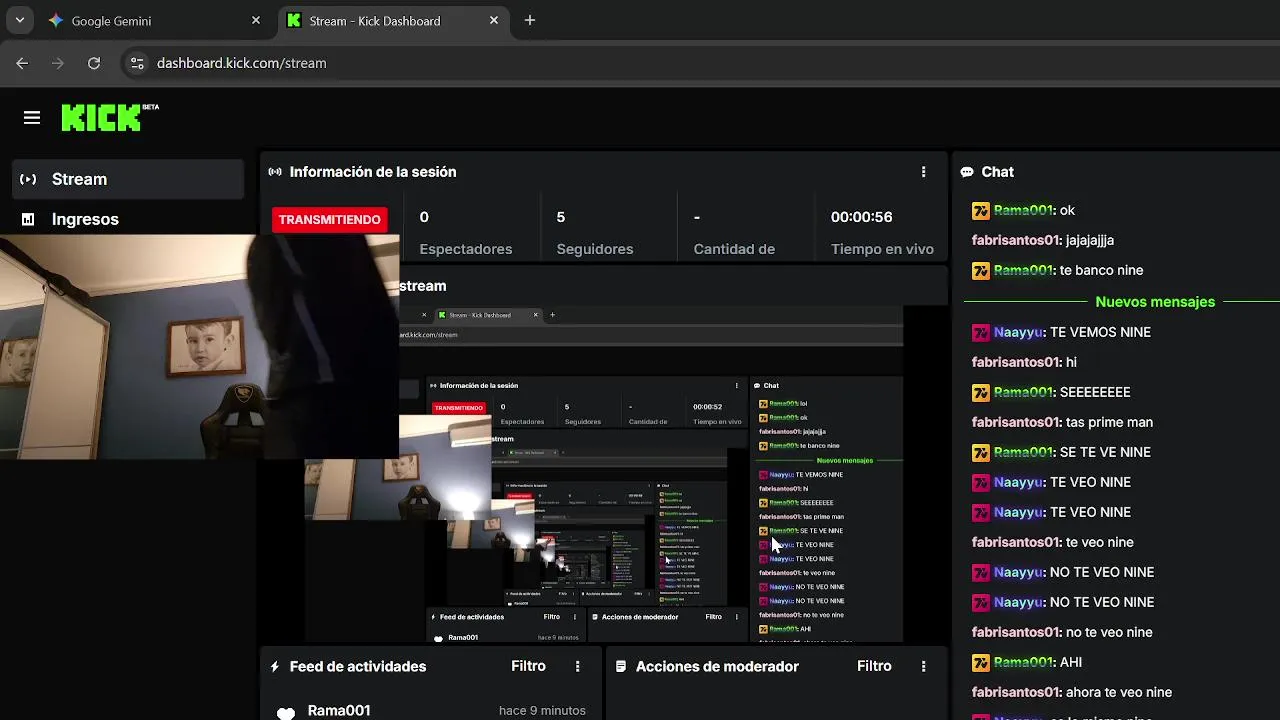Open Acciones de moderador three-dot menu
Viewport: 1280px width, 720px height.
(x=923, y=666)
